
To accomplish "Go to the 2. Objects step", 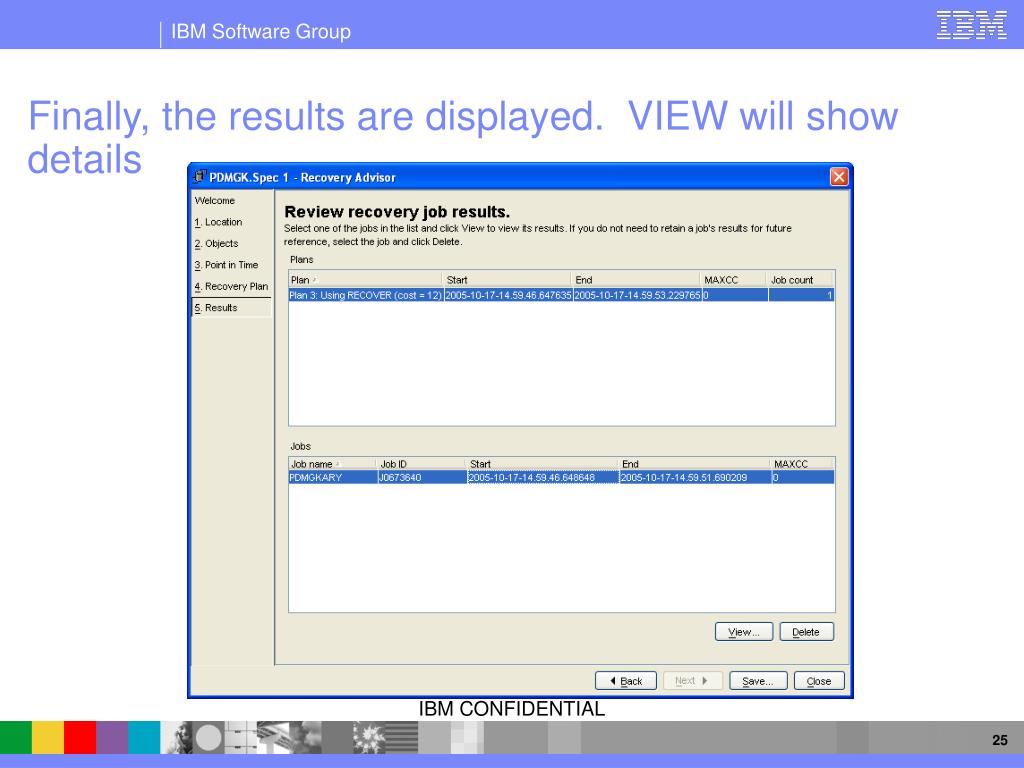I will (216, 244).
